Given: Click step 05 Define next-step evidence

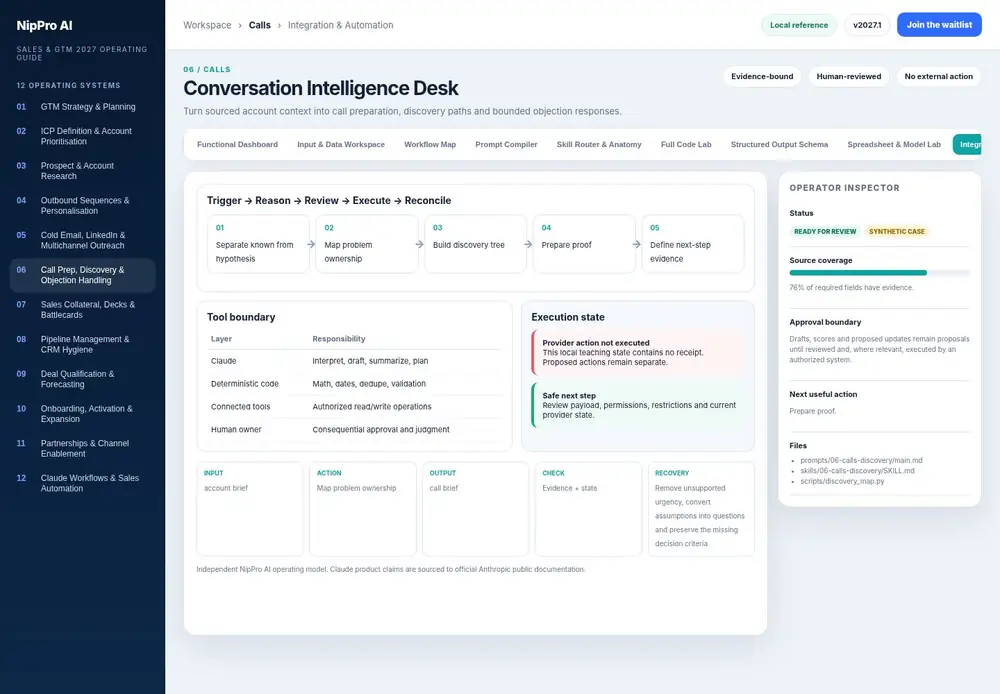Looking at the screenshot, I should [693, 244].
